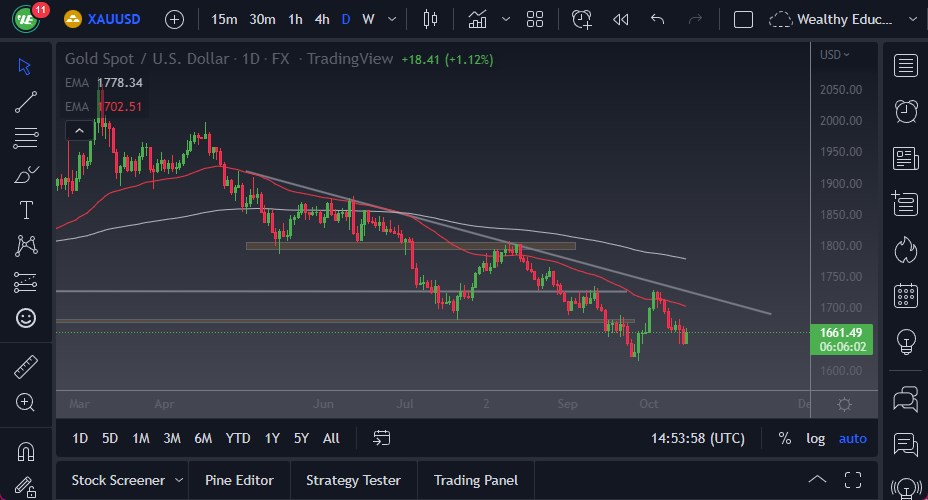Toggle percent scale on price axis
Viewport: 928px width, 500px height.
[785, 438]
